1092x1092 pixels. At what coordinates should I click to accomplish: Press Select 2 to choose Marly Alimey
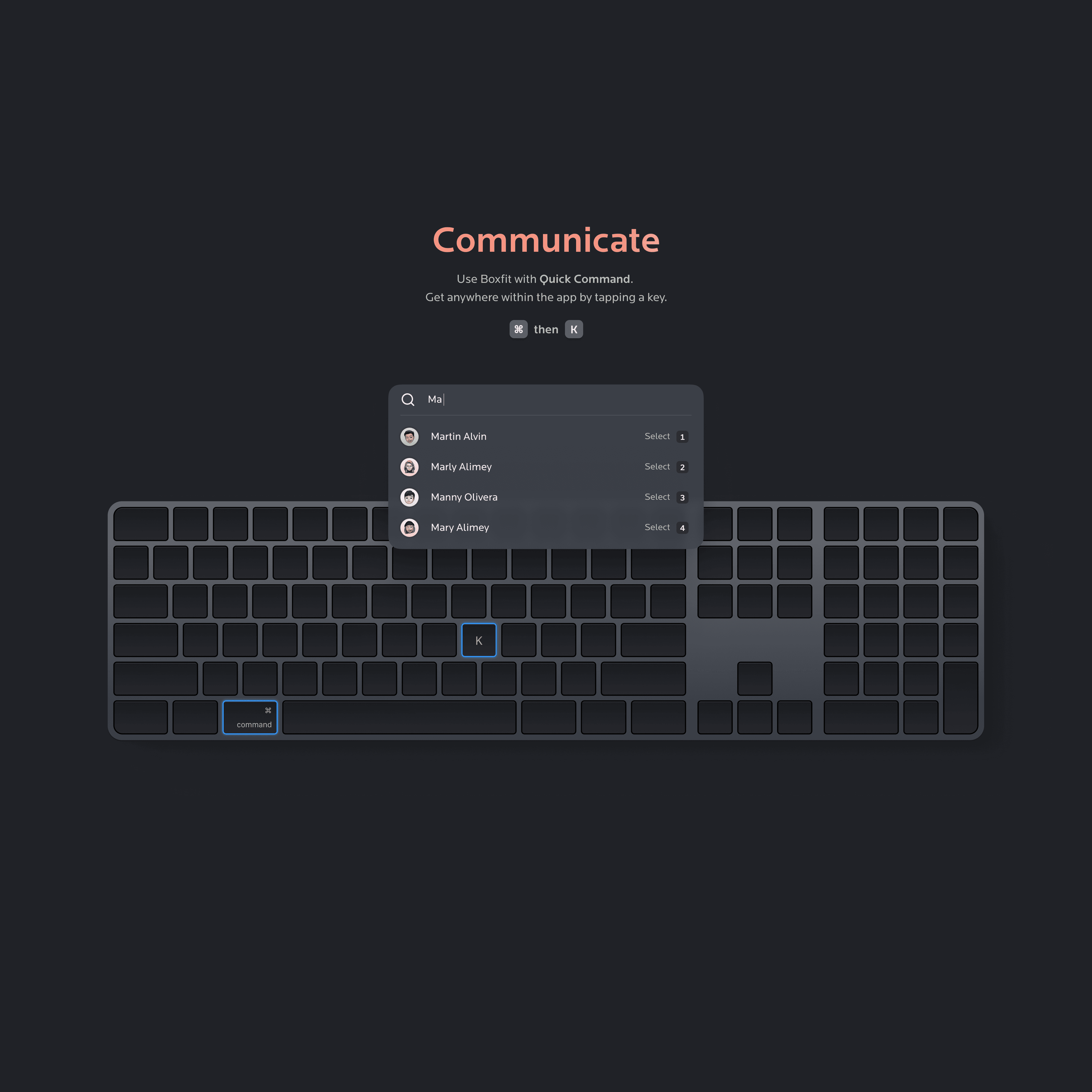pos(681,466)
